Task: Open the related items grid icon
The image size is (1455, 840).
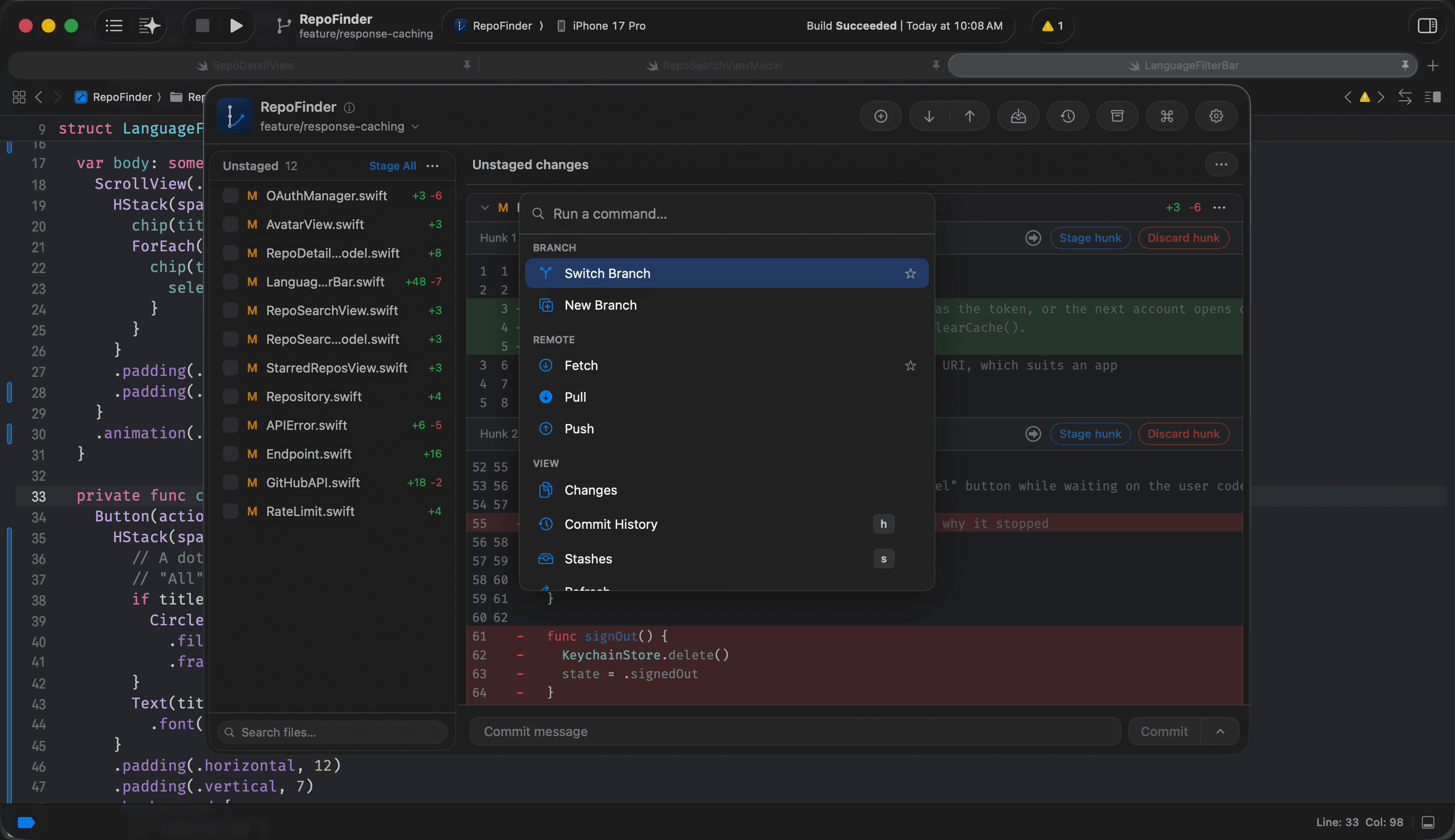Action: pyautogui.click(x=19, y=97)
